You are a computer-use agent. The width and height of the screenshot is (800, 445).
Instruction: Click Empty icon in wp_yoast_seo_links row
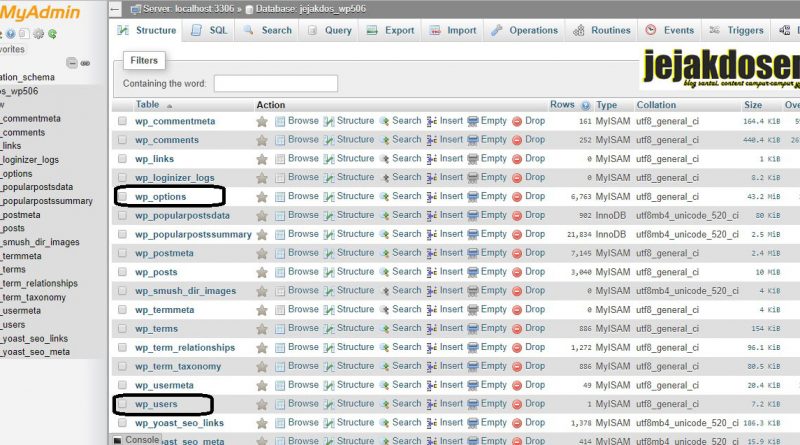coord(473,423)
